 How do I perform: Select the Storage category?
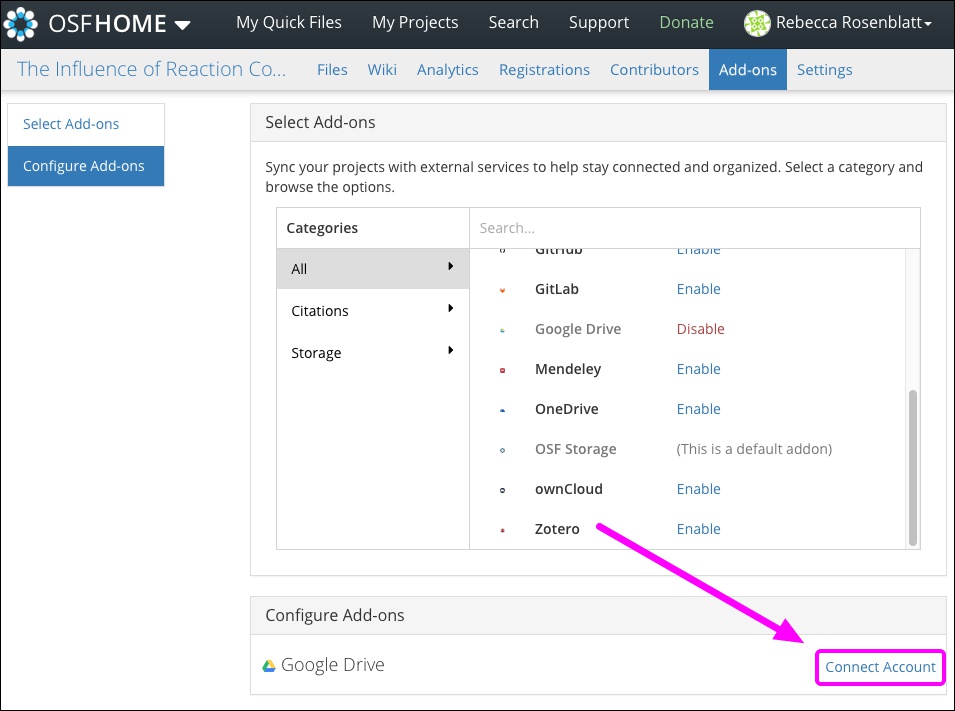pos(373,353)
